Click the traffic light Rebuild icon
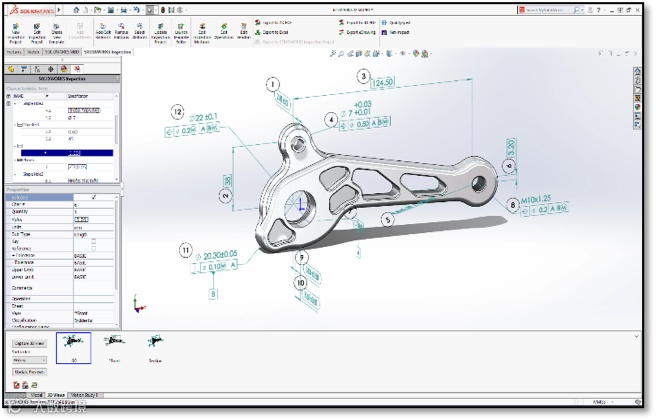 tap(163, 10)
